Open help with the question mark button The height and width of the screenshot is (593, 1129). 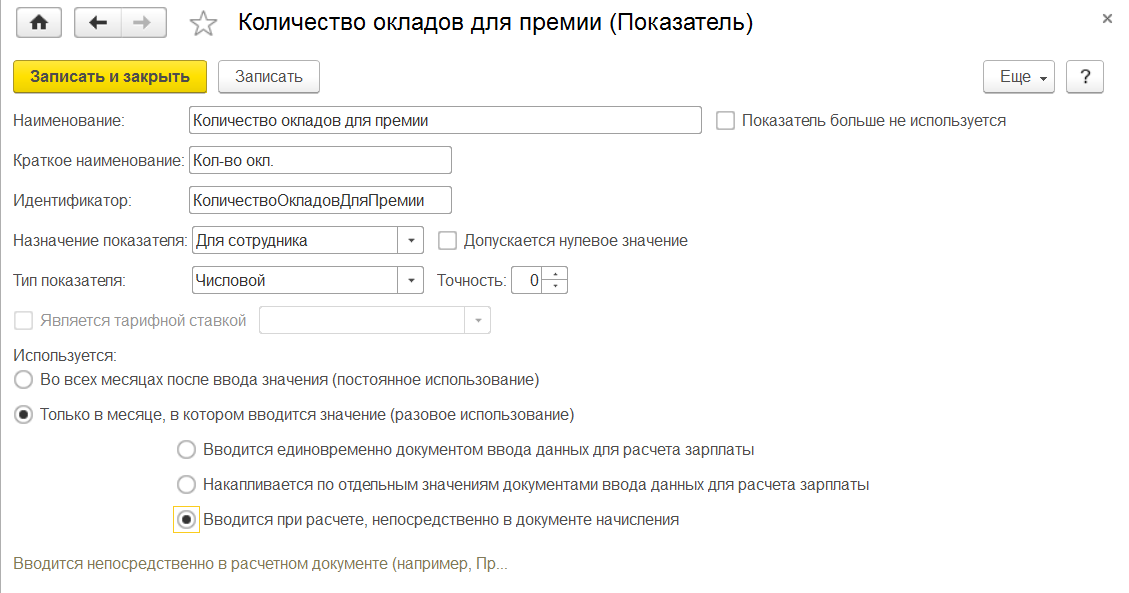[1084, 77]
